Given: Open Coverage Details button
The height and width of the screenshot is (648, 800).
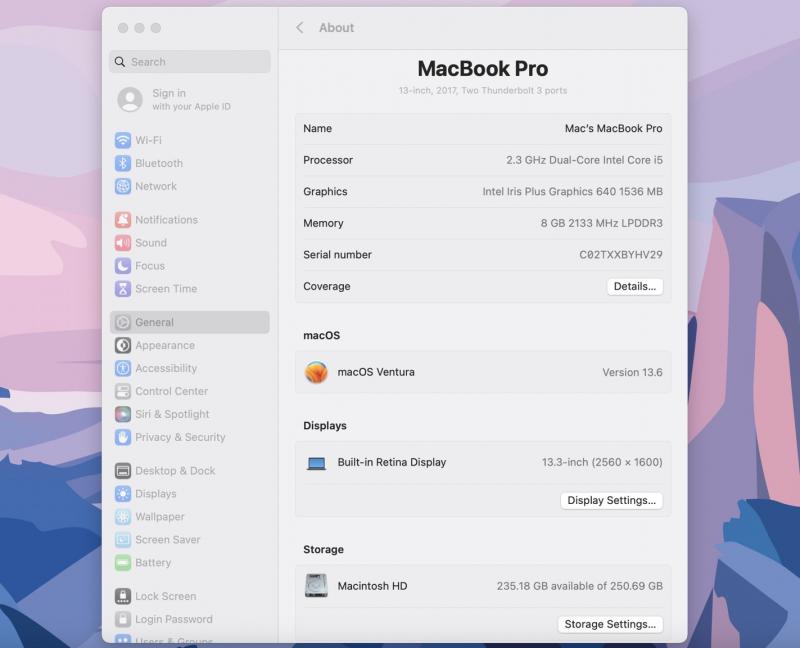Looking at the screenshot, I should point(635,286).
